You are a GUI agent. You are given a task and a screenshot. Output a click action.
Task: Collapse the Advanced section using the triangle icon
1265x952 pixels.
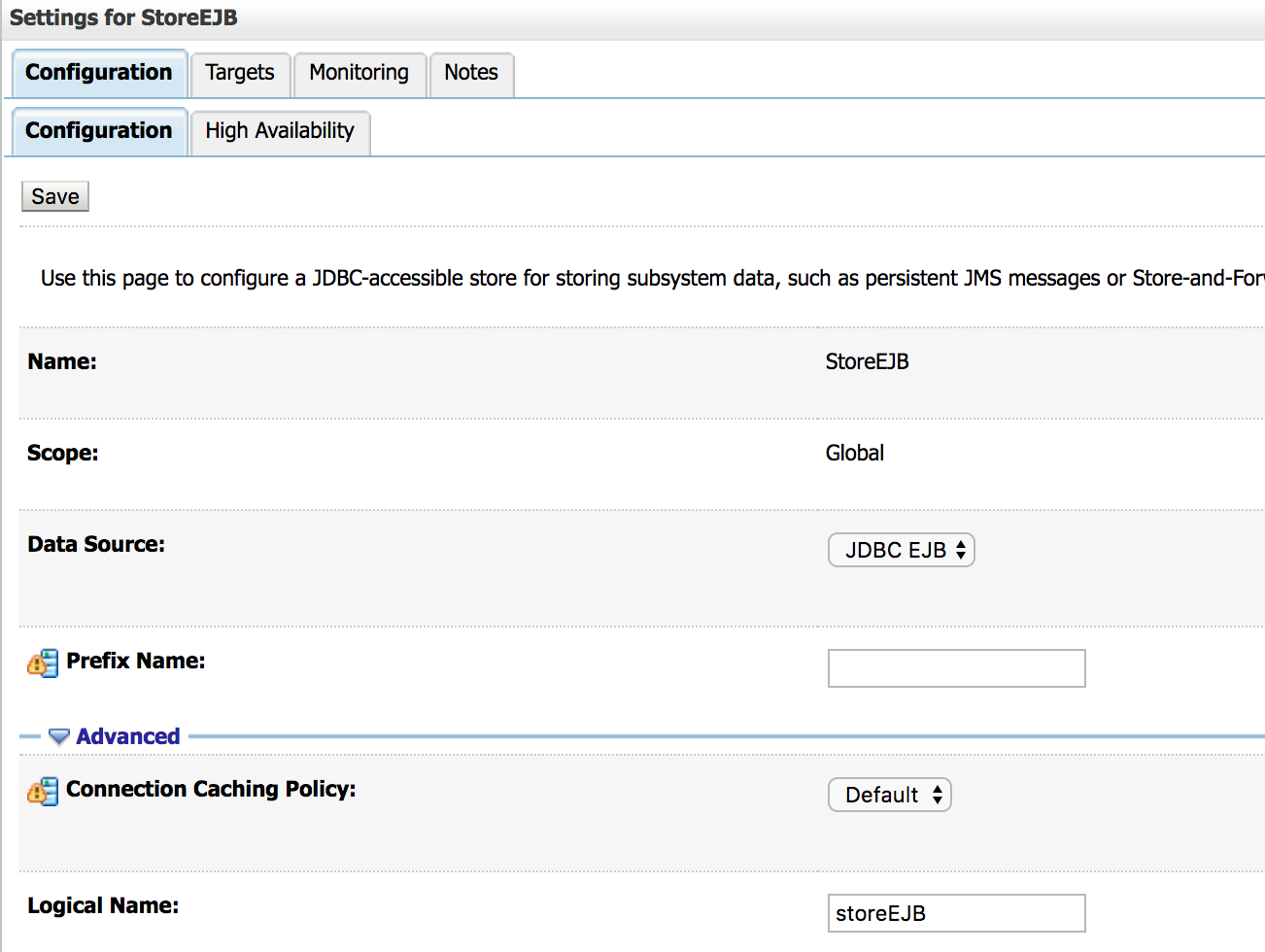[x=59, y=737]
